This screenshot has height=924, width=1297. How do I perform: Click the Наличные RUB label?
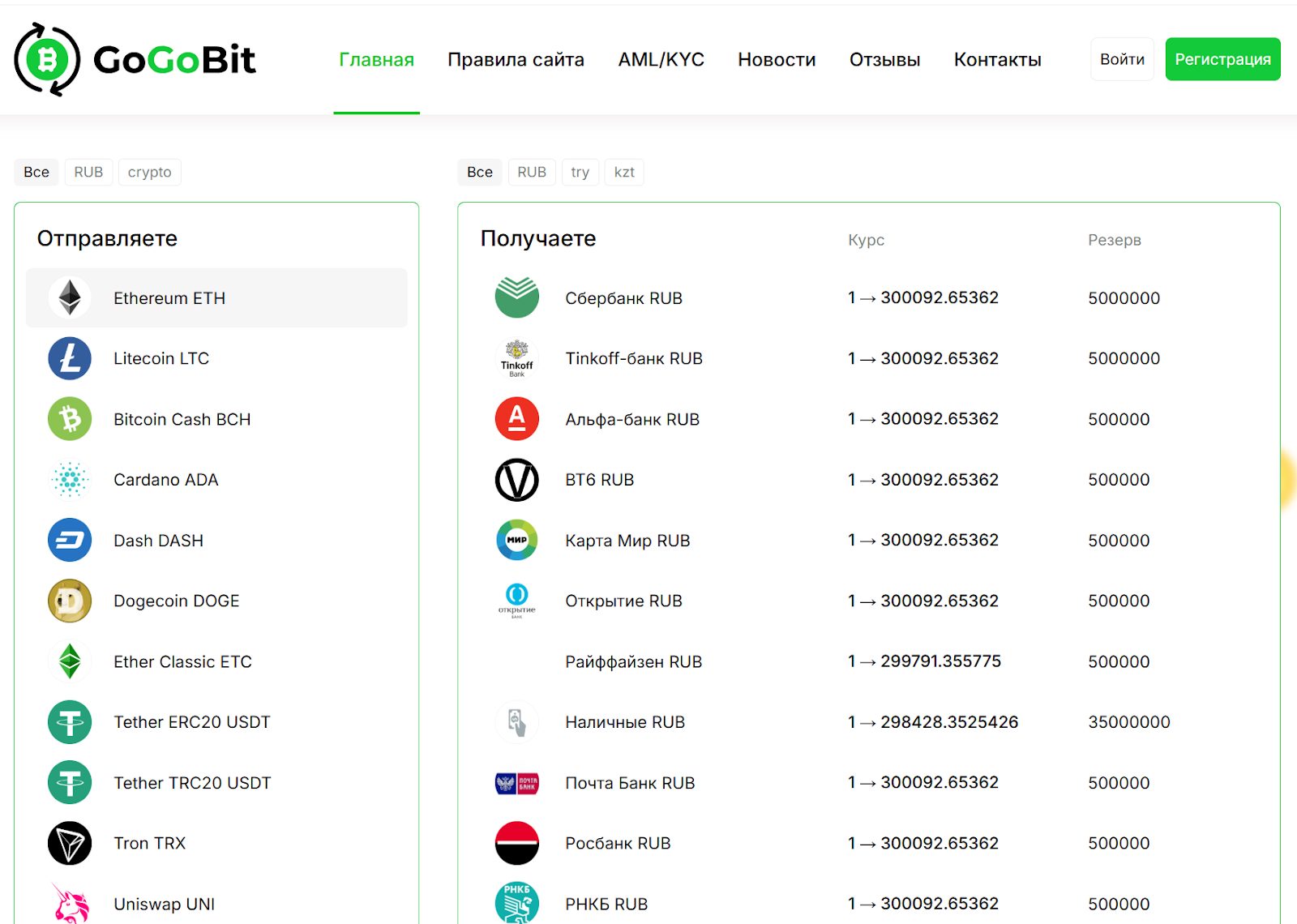coord(625,722)
